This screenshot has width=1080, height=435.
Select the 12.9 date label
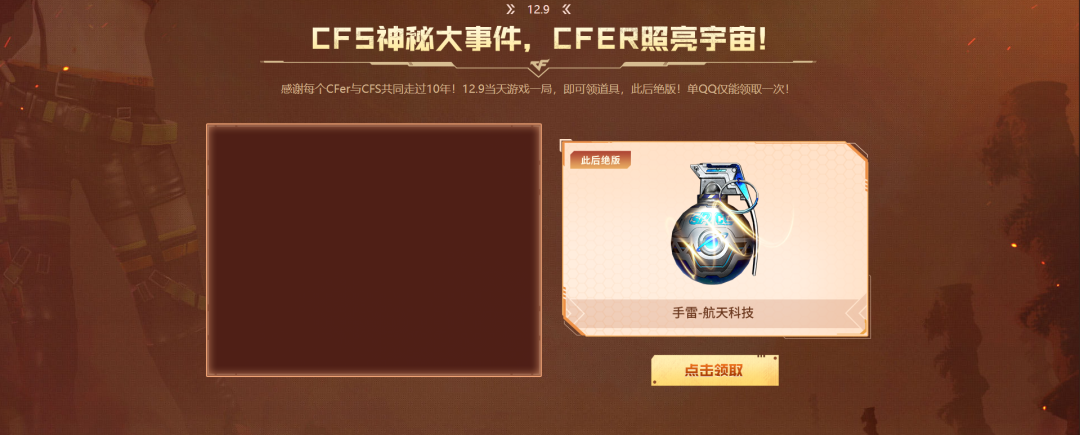point(538,9)
